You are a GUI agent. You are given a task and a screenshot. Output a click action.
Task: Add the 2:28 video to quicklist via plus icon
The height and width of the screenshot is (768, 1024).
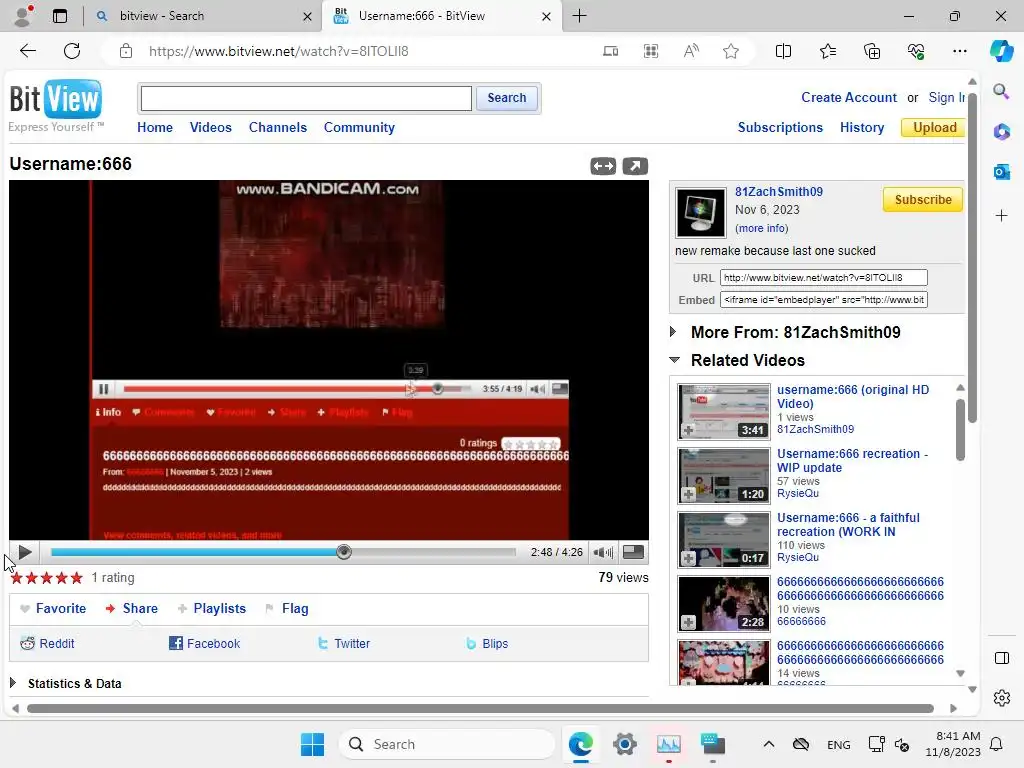point(688,623)
